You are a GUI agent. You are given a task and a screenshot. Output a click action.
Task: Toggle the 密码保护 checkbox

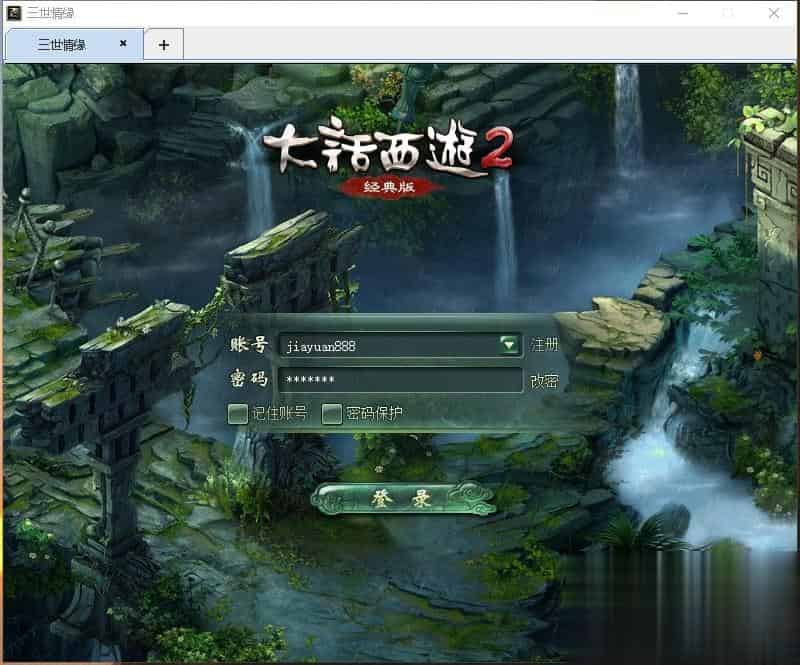pos(332,413)
